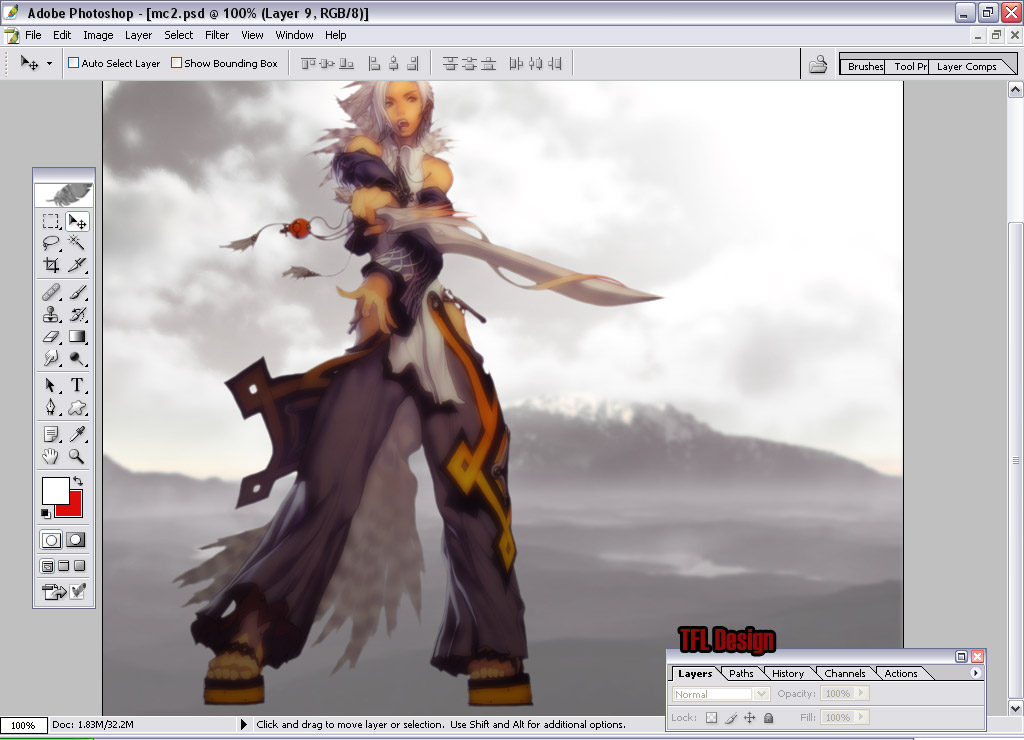Switch to Quick Mask Mode
The width and height of the screenshot is (1024, 740).
(76, 540)
